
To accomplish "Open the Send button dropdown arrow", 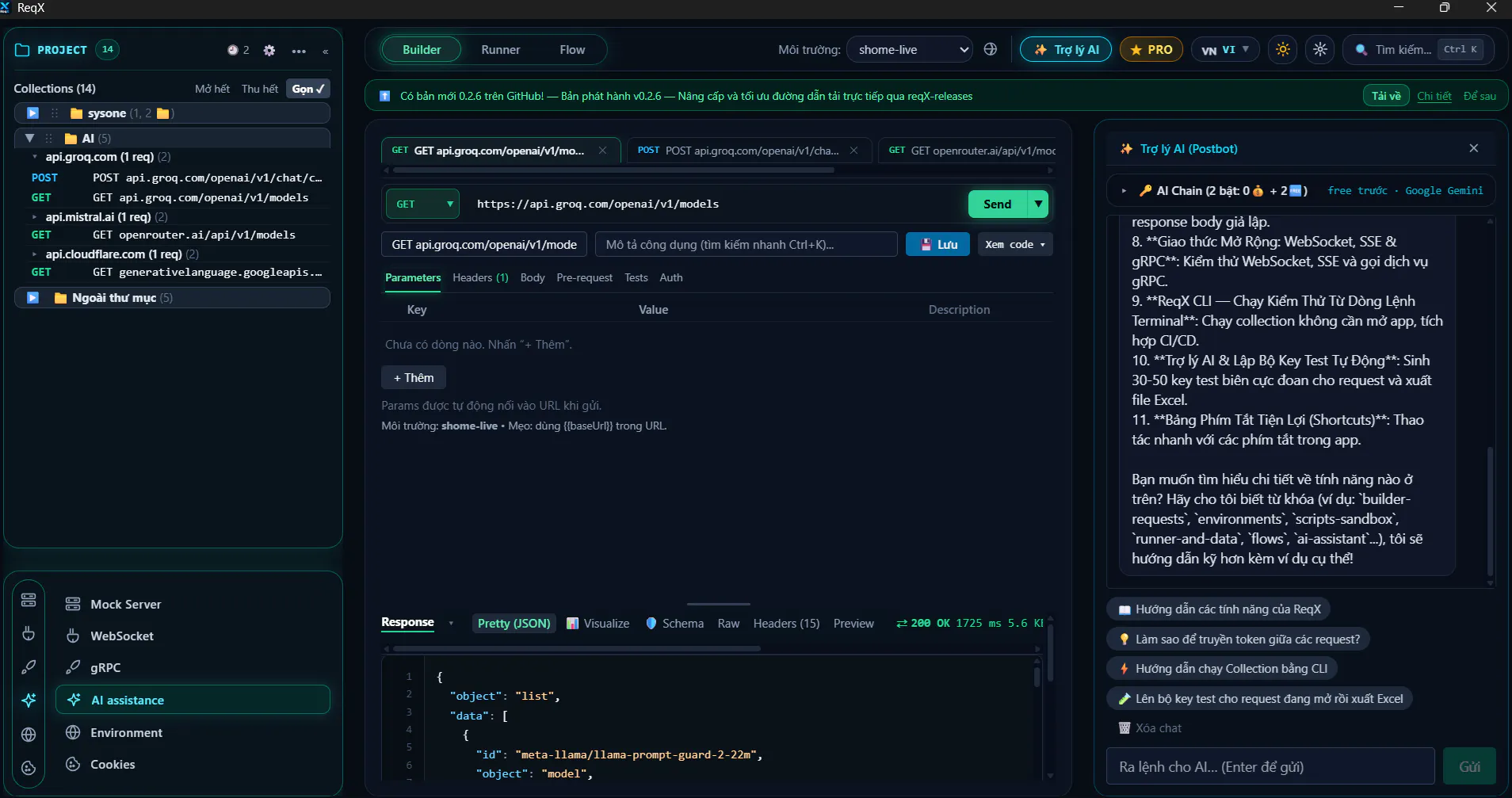I will (1038, 204).
